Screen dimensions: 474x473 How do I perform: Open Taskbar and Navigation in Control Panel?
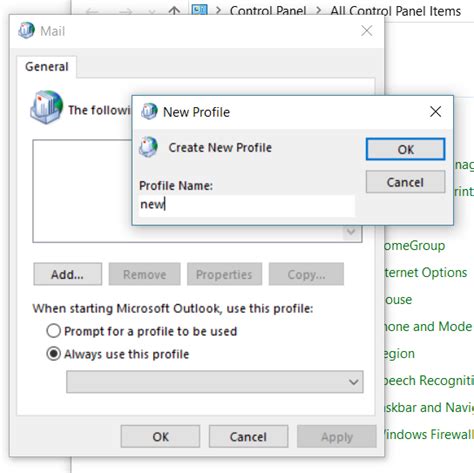(x=429, y=408)
